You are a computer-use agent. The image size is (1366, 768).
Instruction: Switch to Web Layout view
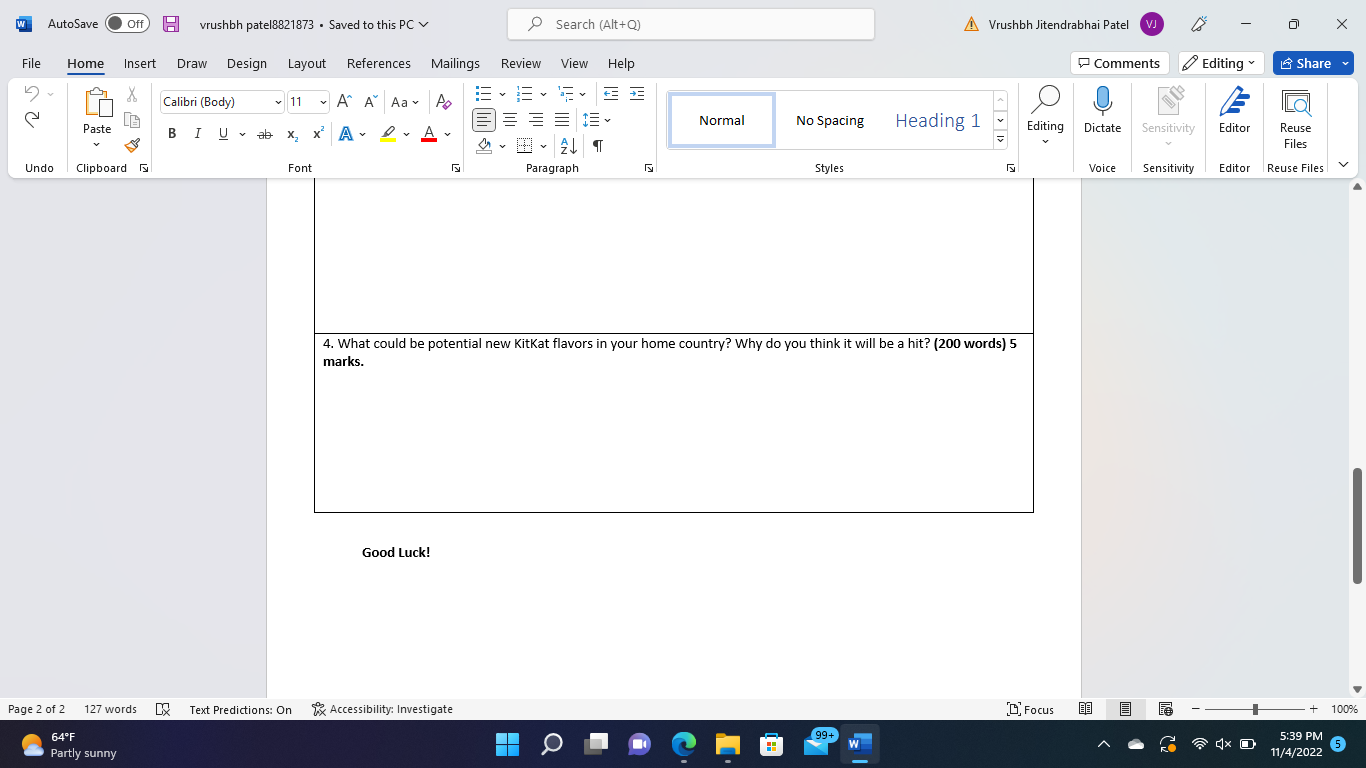[x=1165, y=709]
